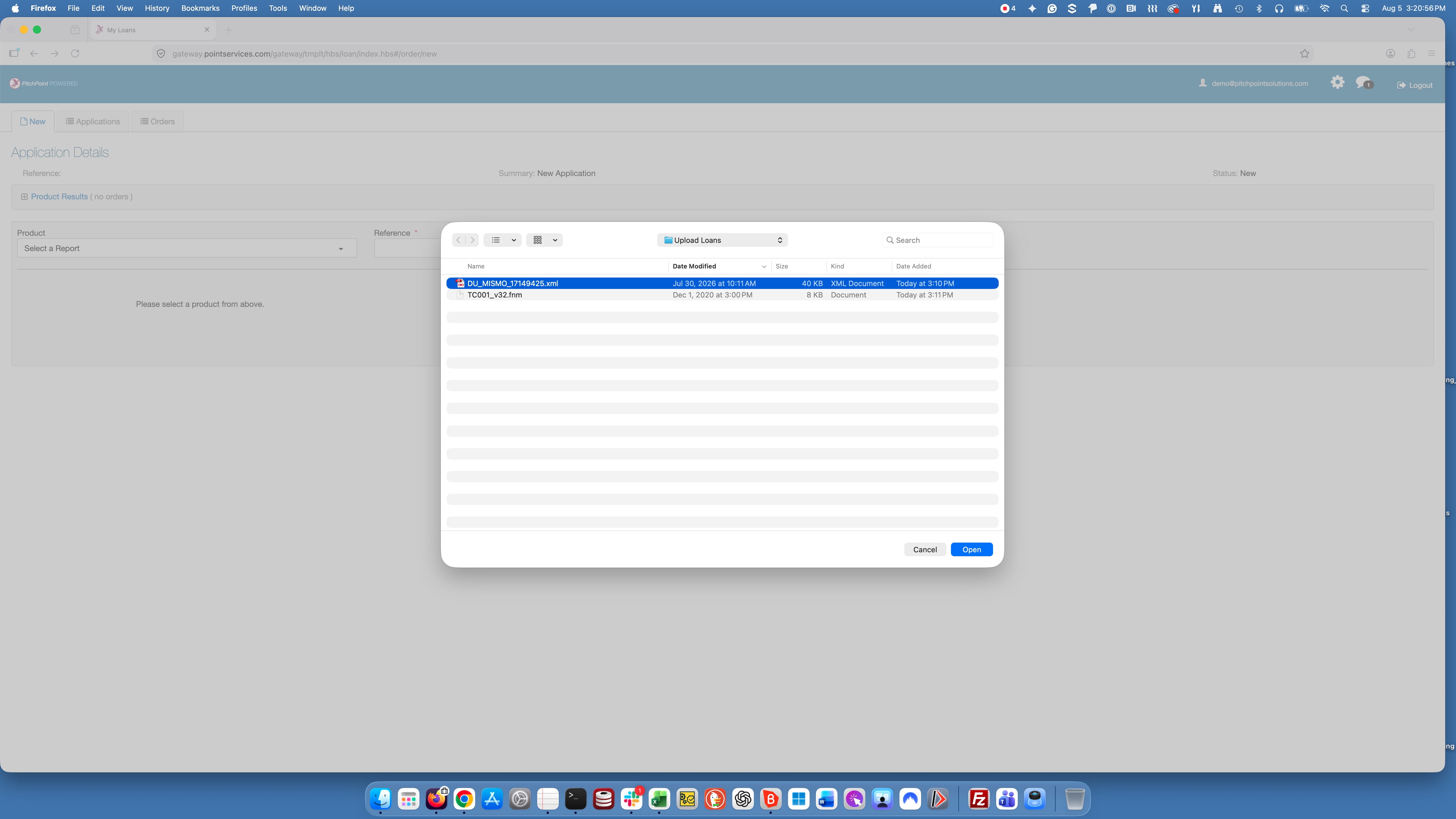Open Finder from the dock
This screenshot has height=819, width=1456.
pos(380,799)
